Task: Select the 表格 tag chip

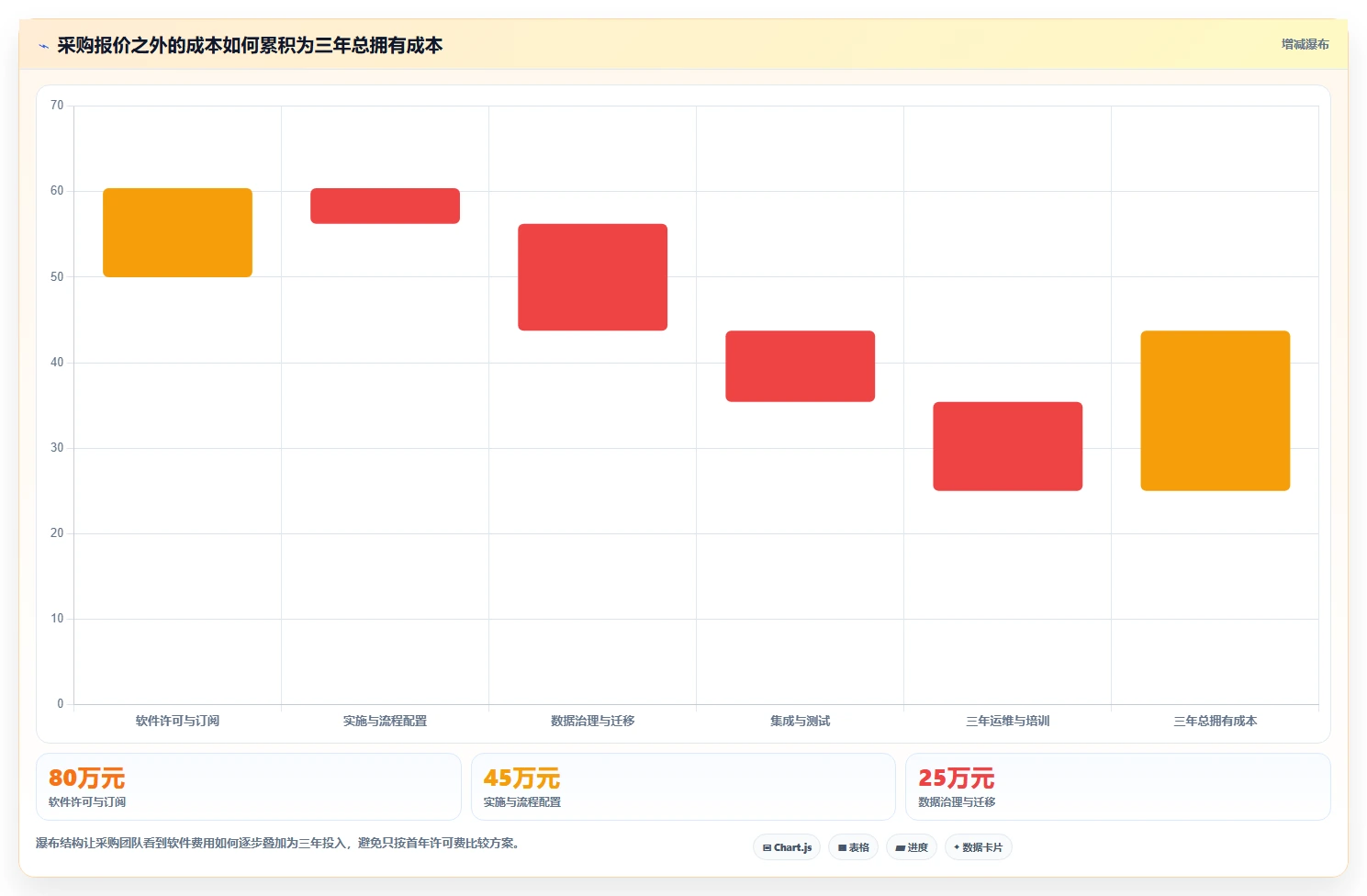Action: click(853, 847)
